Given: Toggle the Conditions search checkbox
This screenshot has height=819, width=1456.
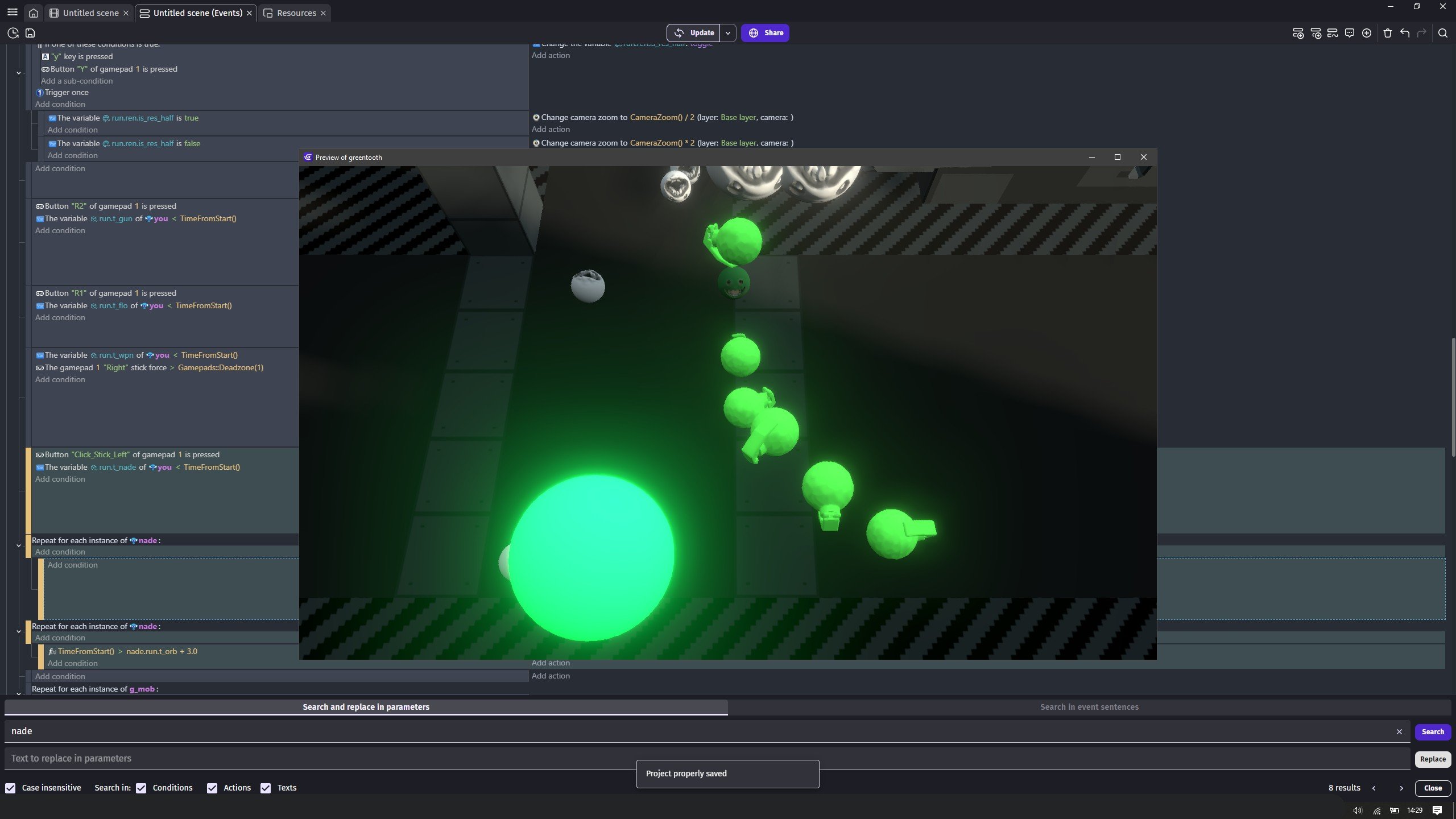Looking at the screenshot, I should point(141,788).
